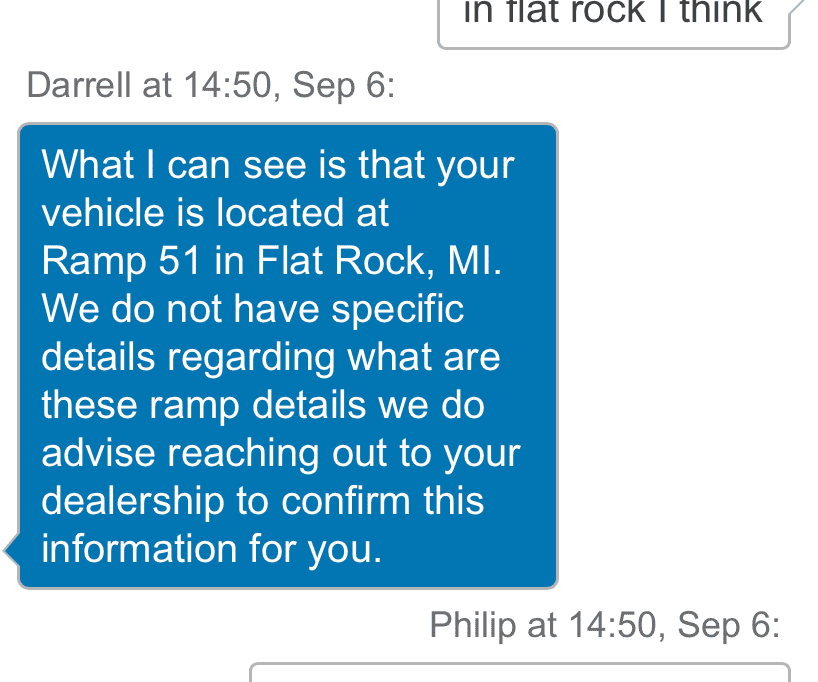Click the "Ramp 51" text in the message
This screenshot has width=818, height=682.
[x=110, y=261]
